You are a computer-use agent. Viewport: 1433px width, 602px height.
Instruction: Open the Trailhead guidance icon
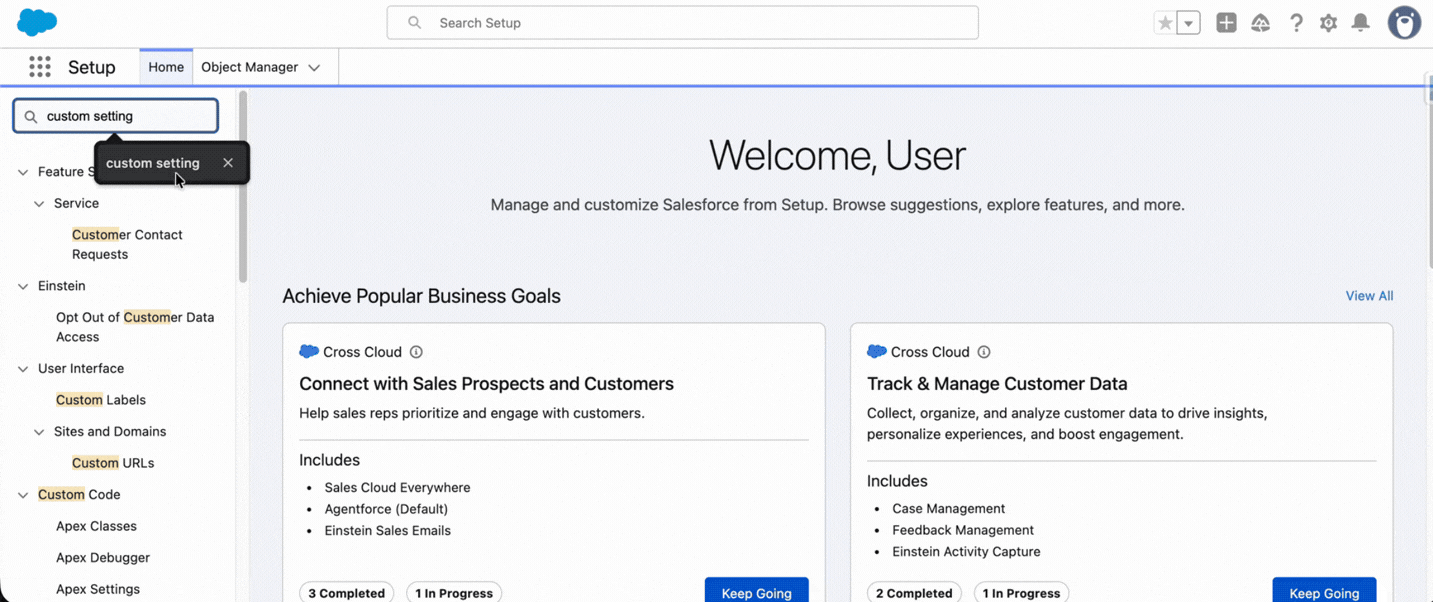(x=1260, y=23)
